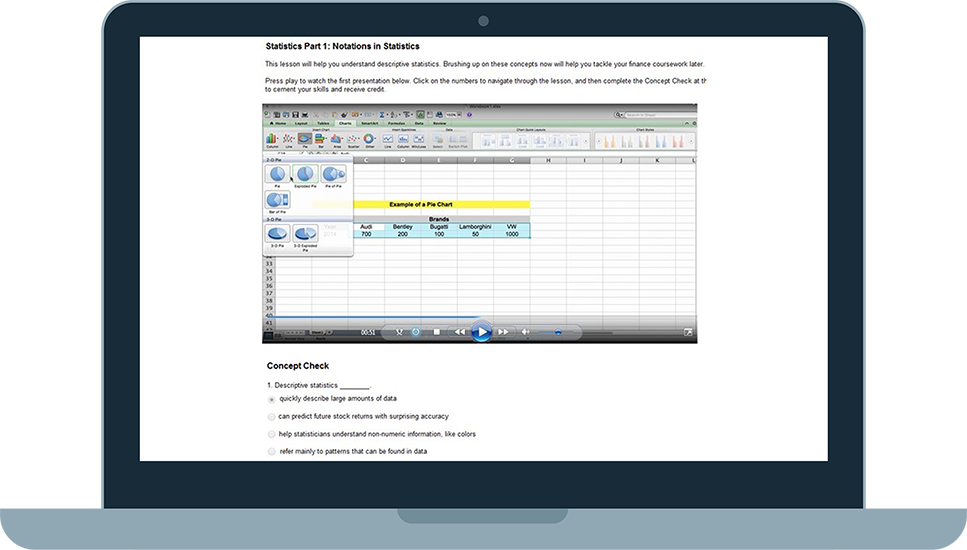
Task: Click the VW cell
Action: click(x=512, y=226)
